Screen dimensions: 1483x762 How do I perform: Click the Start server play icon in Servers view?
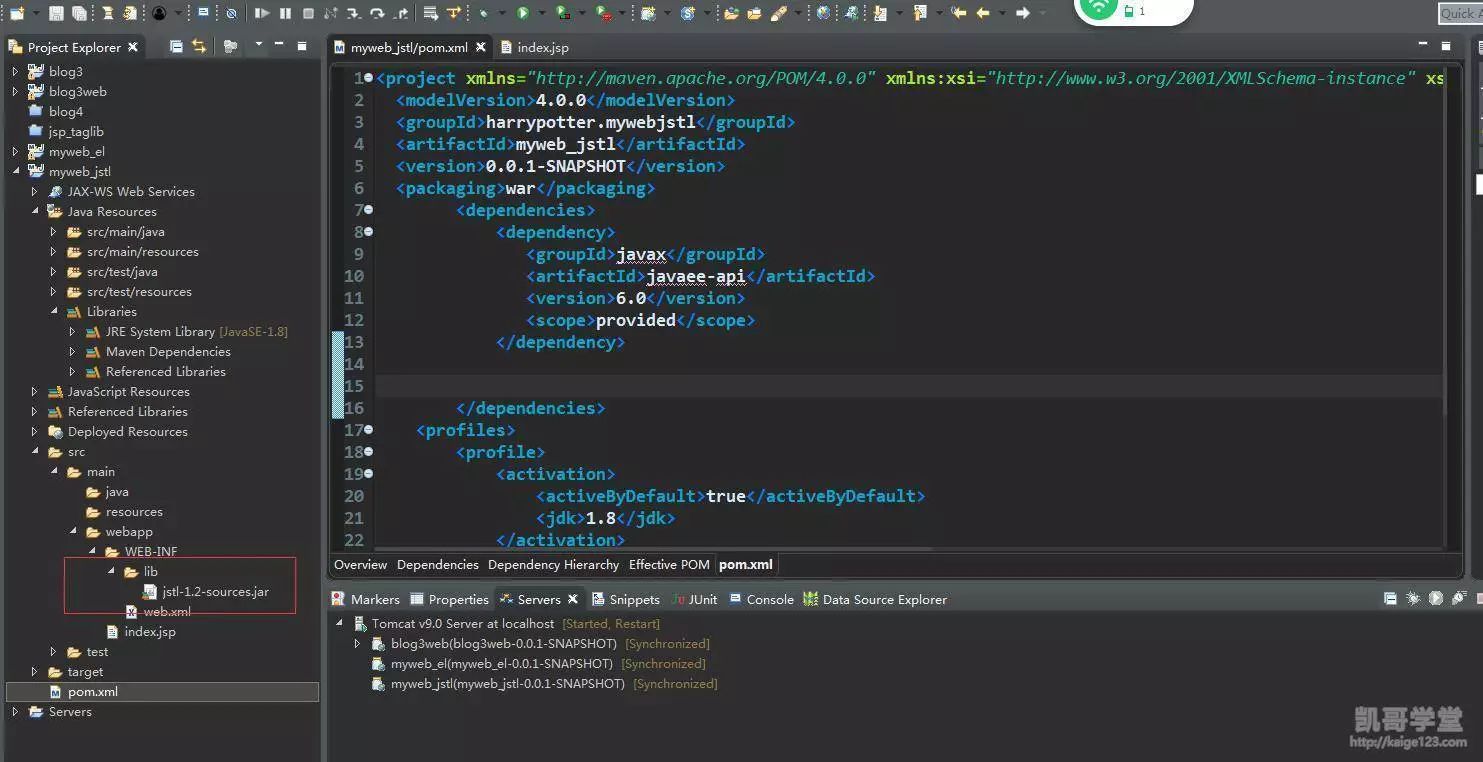1436,598
